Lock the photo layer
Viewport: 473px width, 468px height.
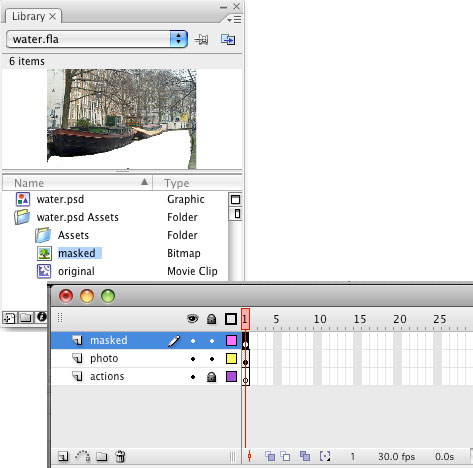coord(212,359)
